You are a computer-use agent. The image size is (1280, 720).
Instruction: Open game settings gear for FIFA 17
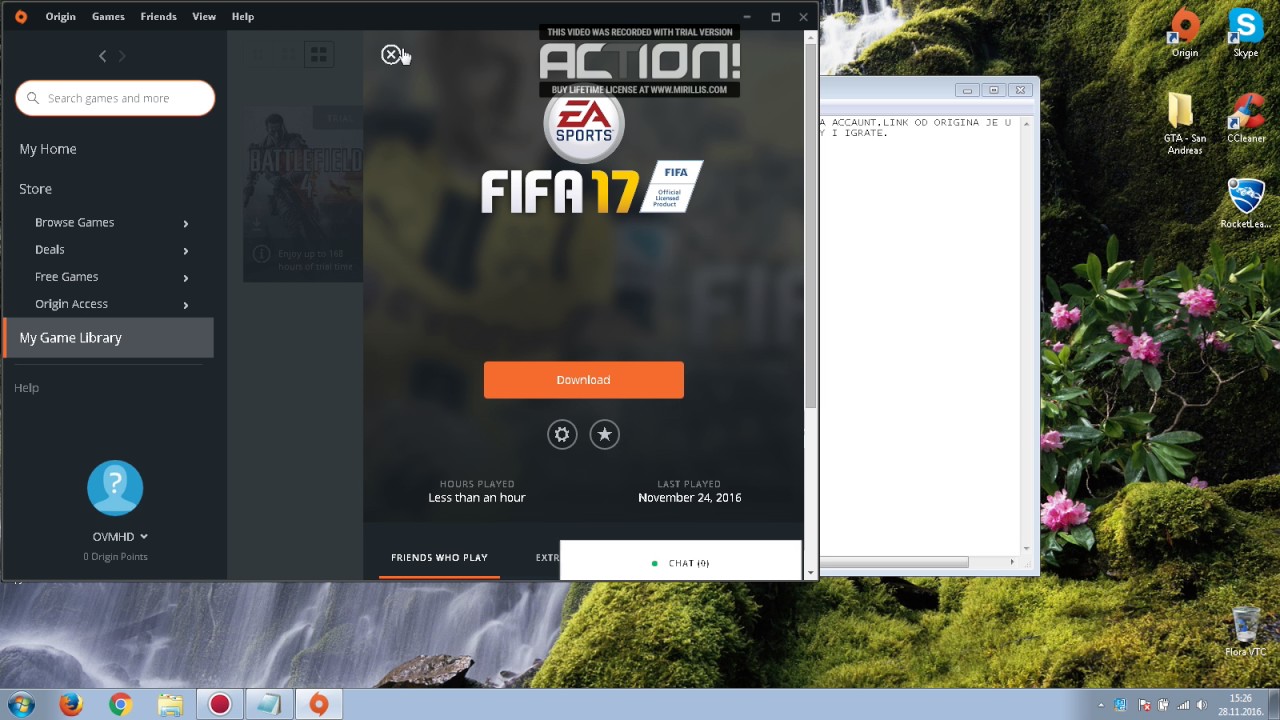pyautogui.click(x=562, y=434)
